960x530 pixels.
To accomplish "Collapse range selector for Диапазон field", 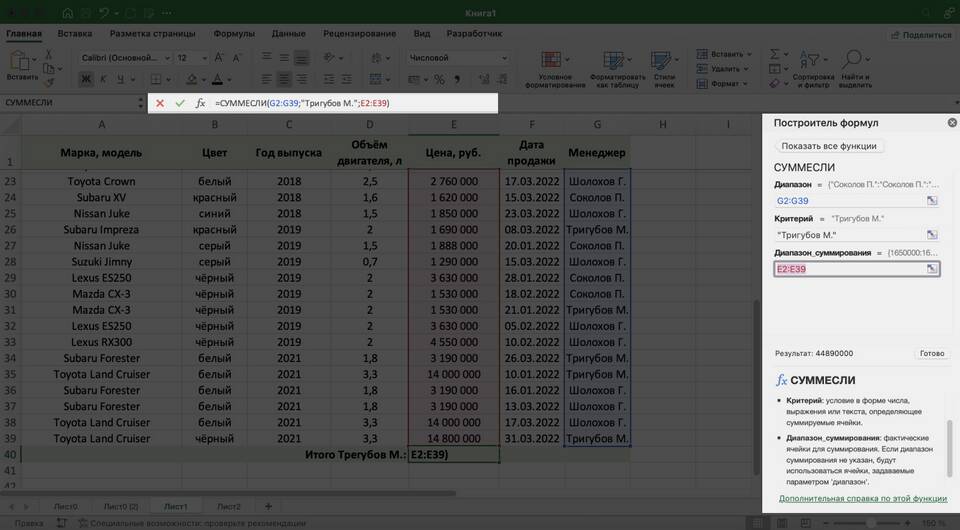I will point(931,201).
